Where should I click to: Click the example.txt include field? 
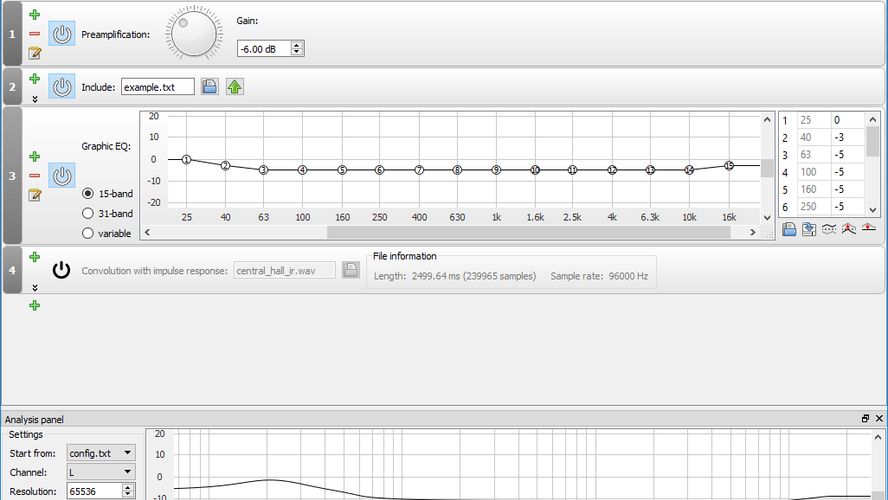157,87
